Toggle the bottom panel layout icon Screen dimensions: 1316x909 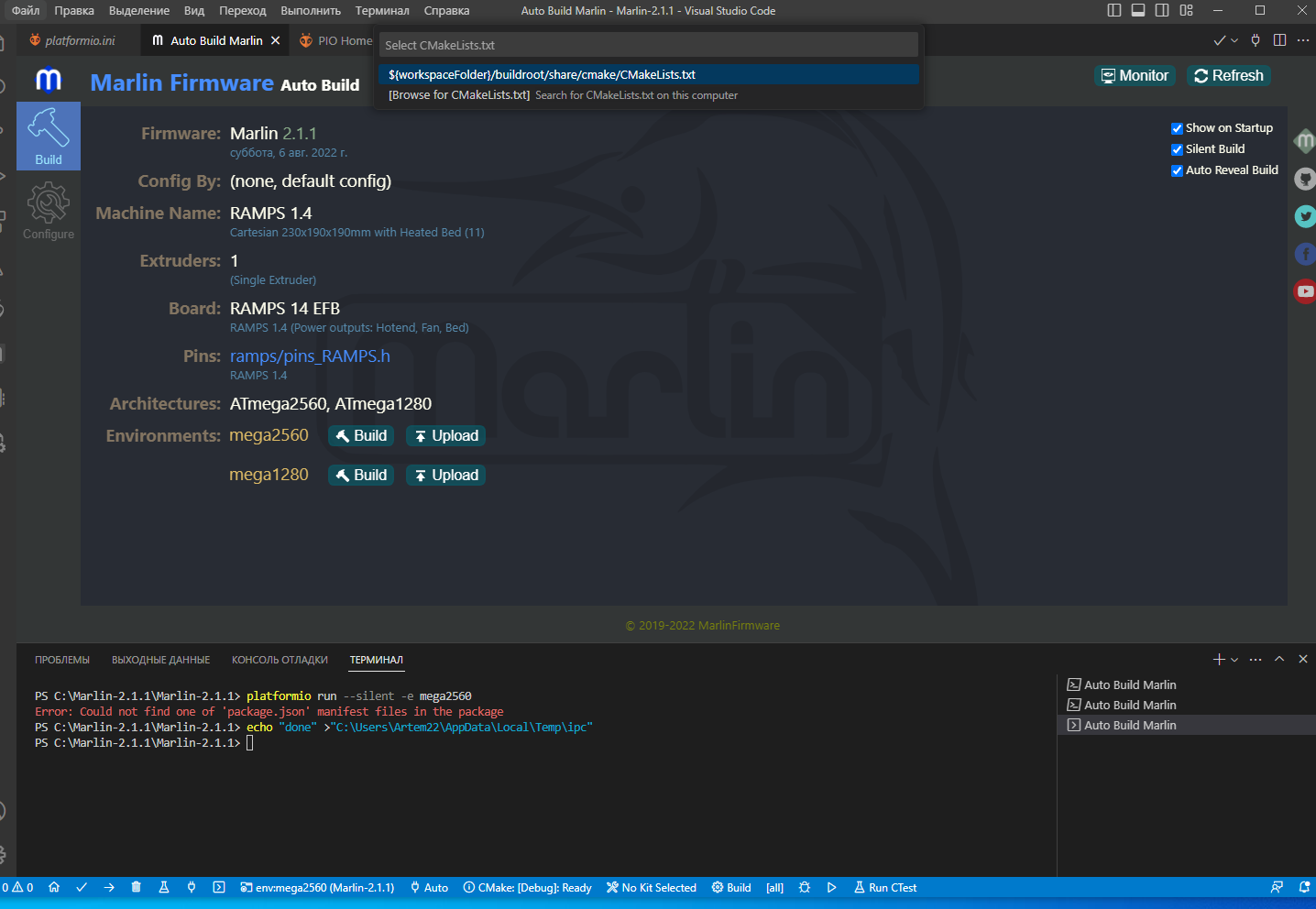click(x=1138, y=10)
